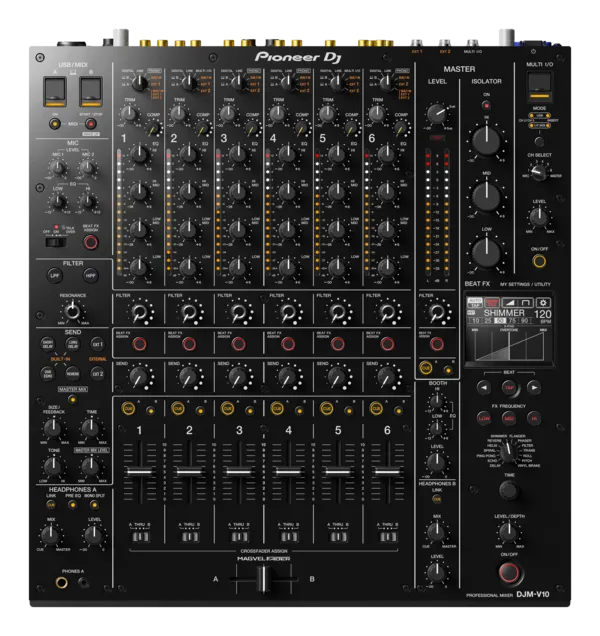Toggle Master Beat FX Assign button
The image size is (600, 636).
(437, 344)
